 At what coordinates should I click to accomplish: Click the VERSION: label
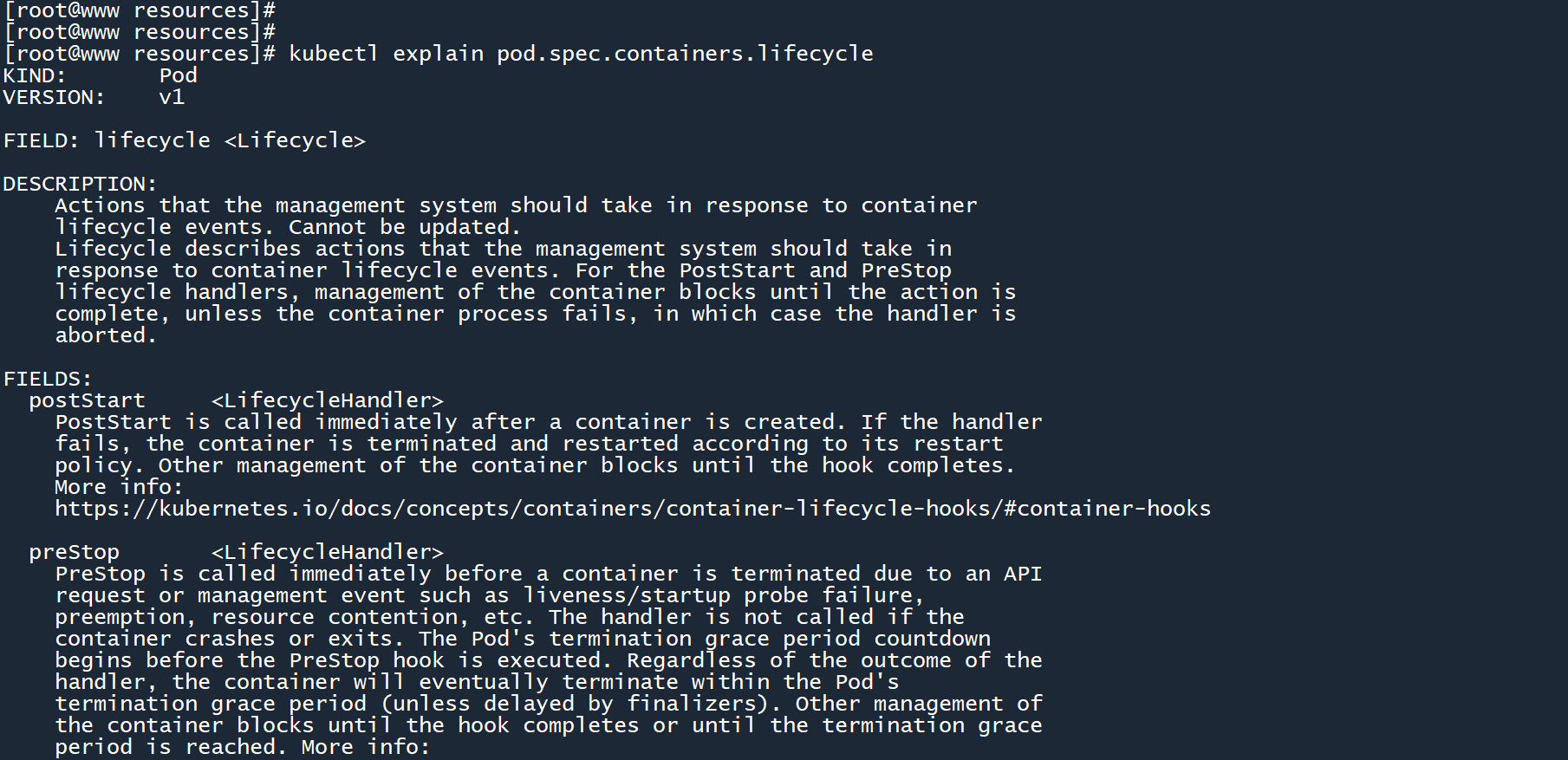tap(54, 97)
